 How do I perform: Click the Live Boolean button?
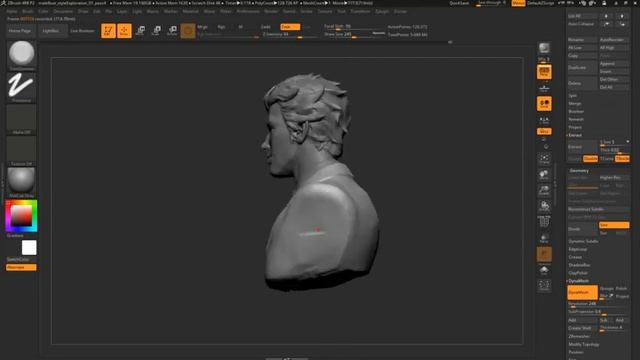pos(82,31)
